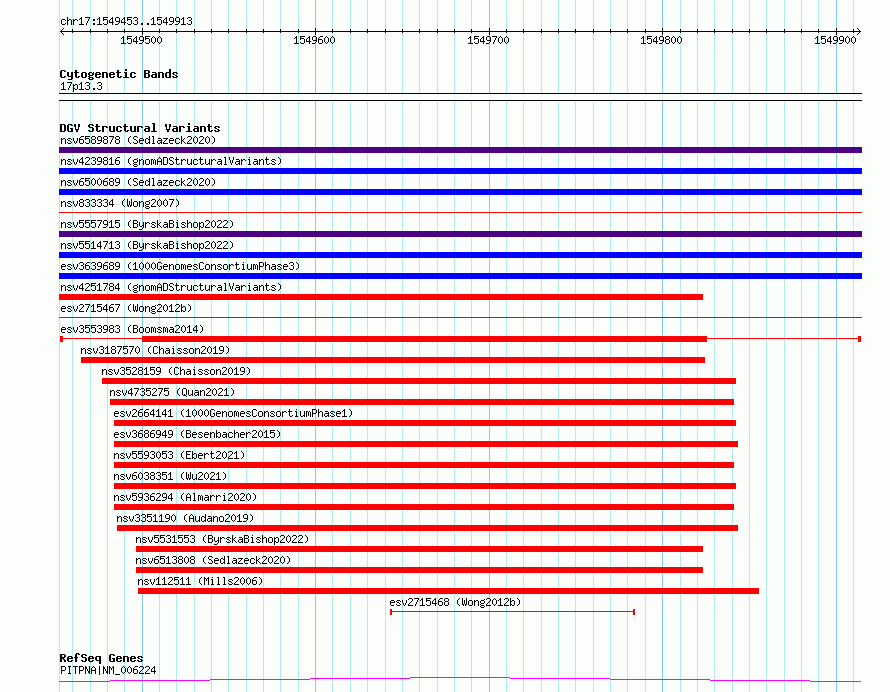Click ruler position 1549600

tap(314, 40)
